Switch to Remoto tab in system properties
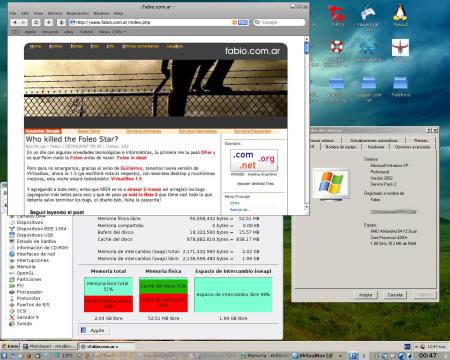 (421, 140)
